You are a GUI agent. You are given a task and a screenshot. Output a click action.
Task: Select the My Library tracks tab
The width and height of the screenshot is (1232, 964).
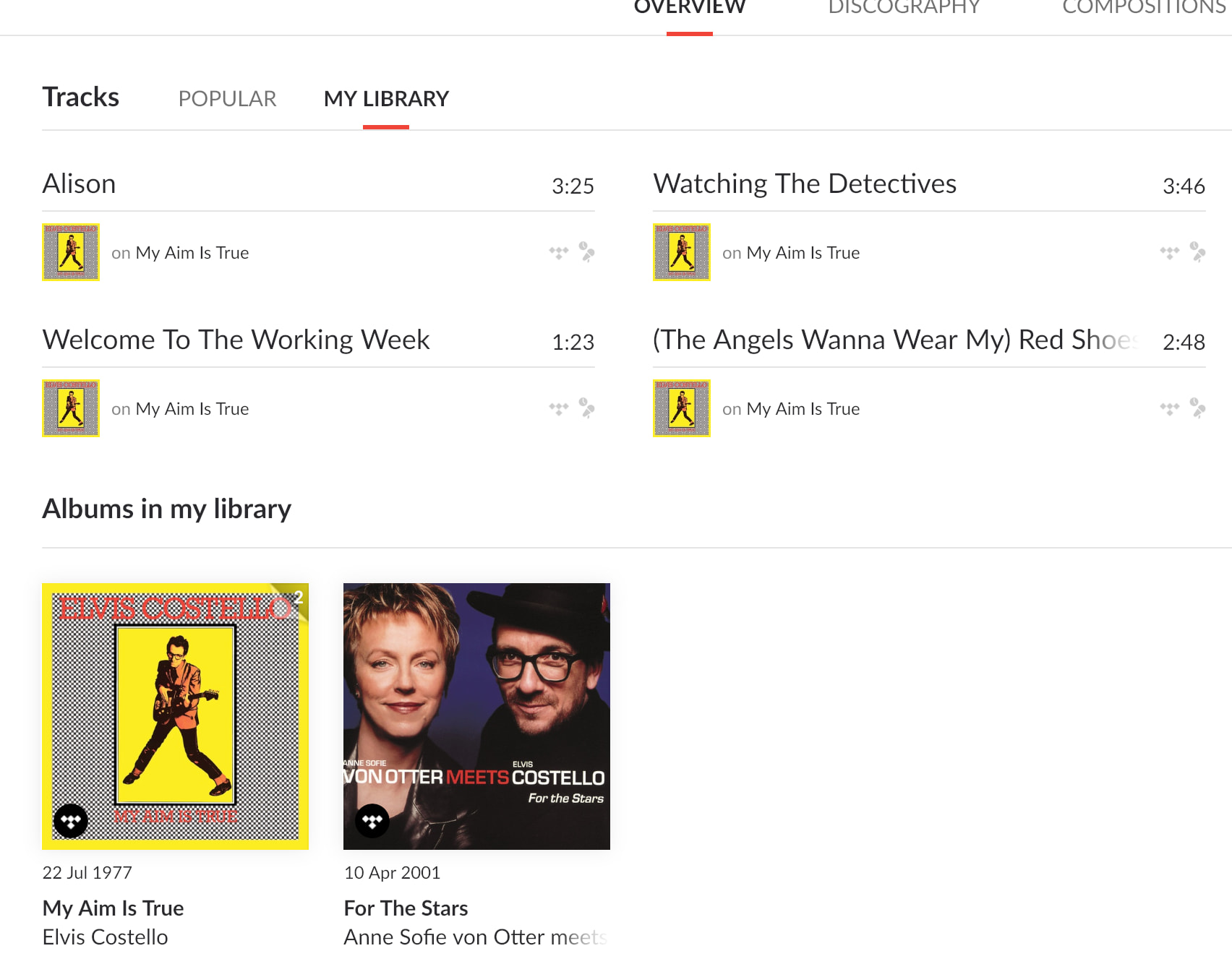[x=387, y=98]
